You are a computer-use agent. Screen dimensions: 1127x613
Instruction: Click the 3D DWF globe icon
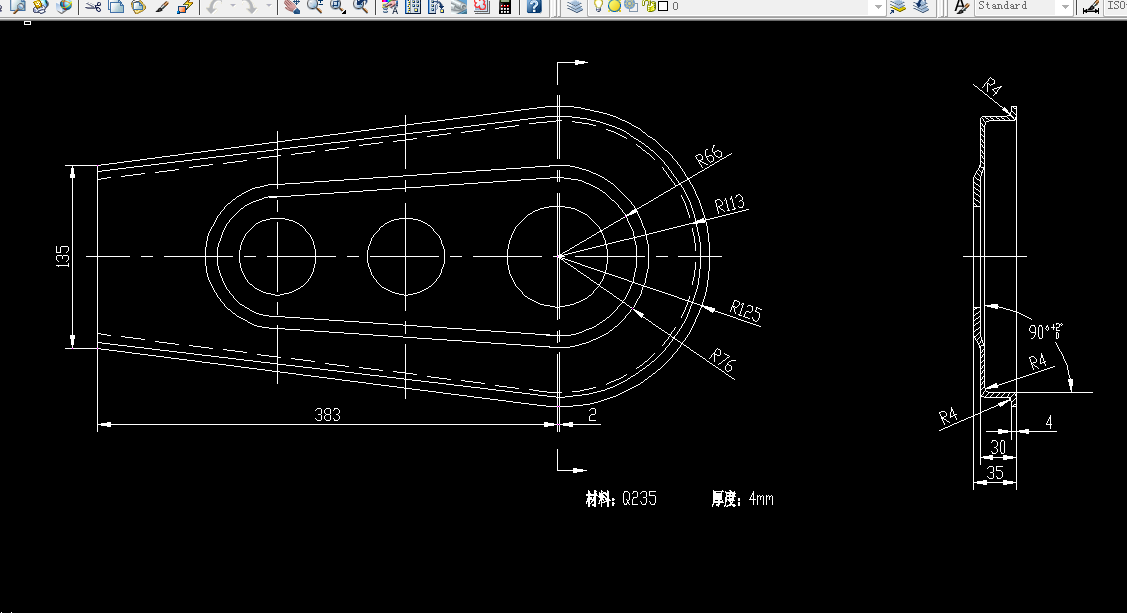(64, 6)
